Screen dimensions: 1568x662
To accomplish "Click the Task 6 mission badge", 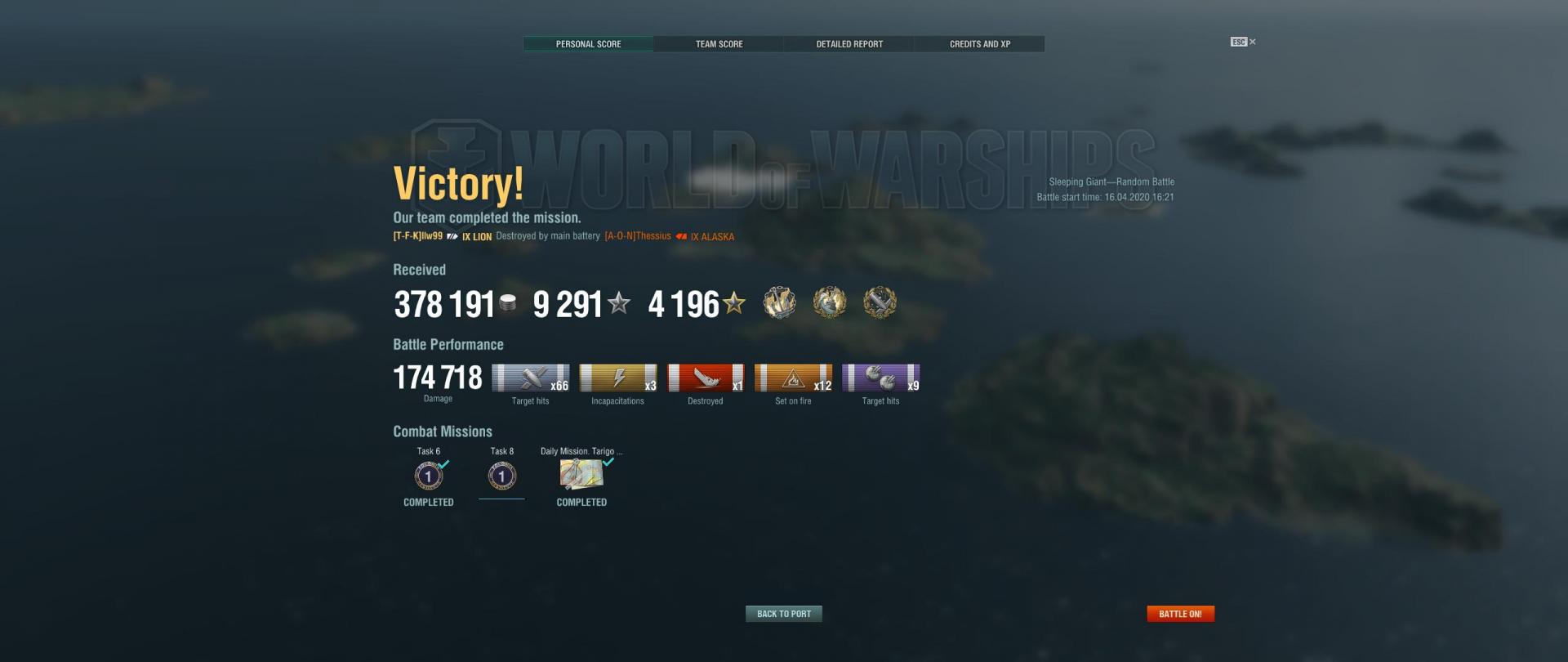I will (429, 476).
